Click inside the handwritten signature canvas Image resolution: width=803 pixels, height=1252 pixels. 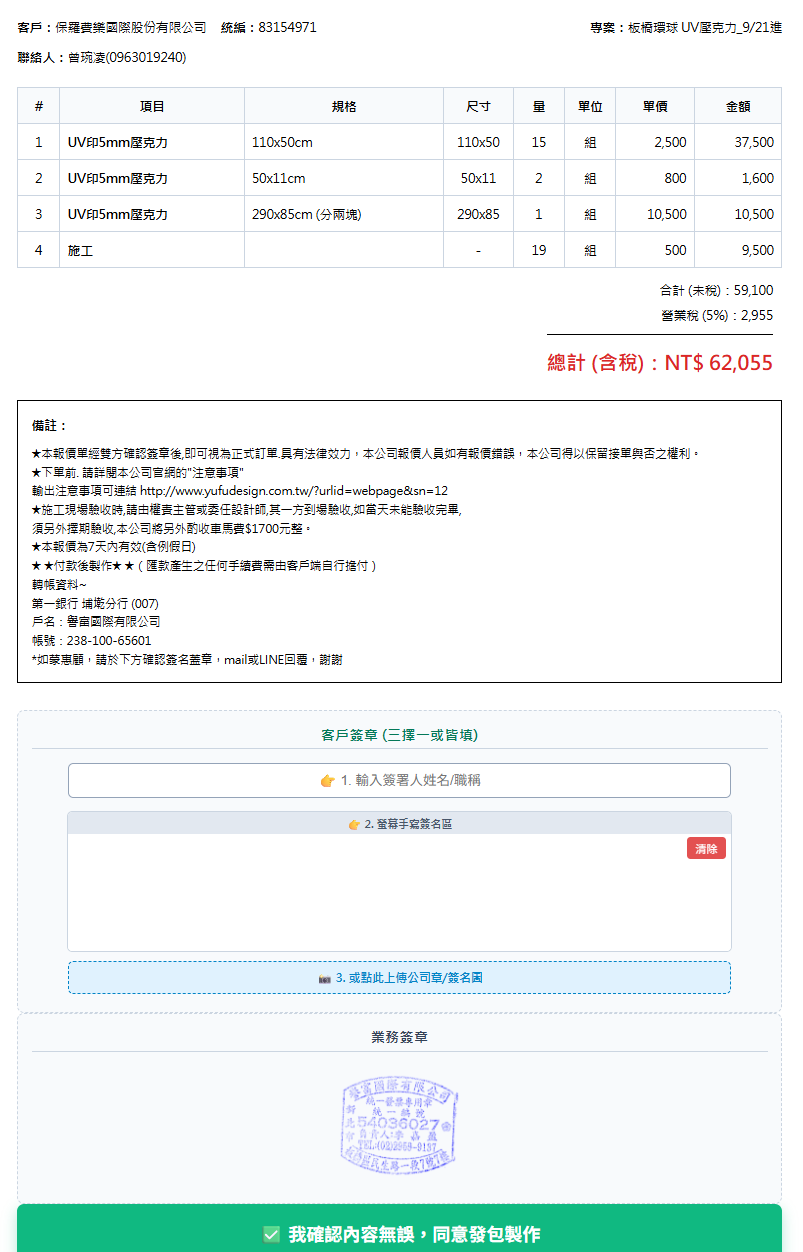coord(399,892)
